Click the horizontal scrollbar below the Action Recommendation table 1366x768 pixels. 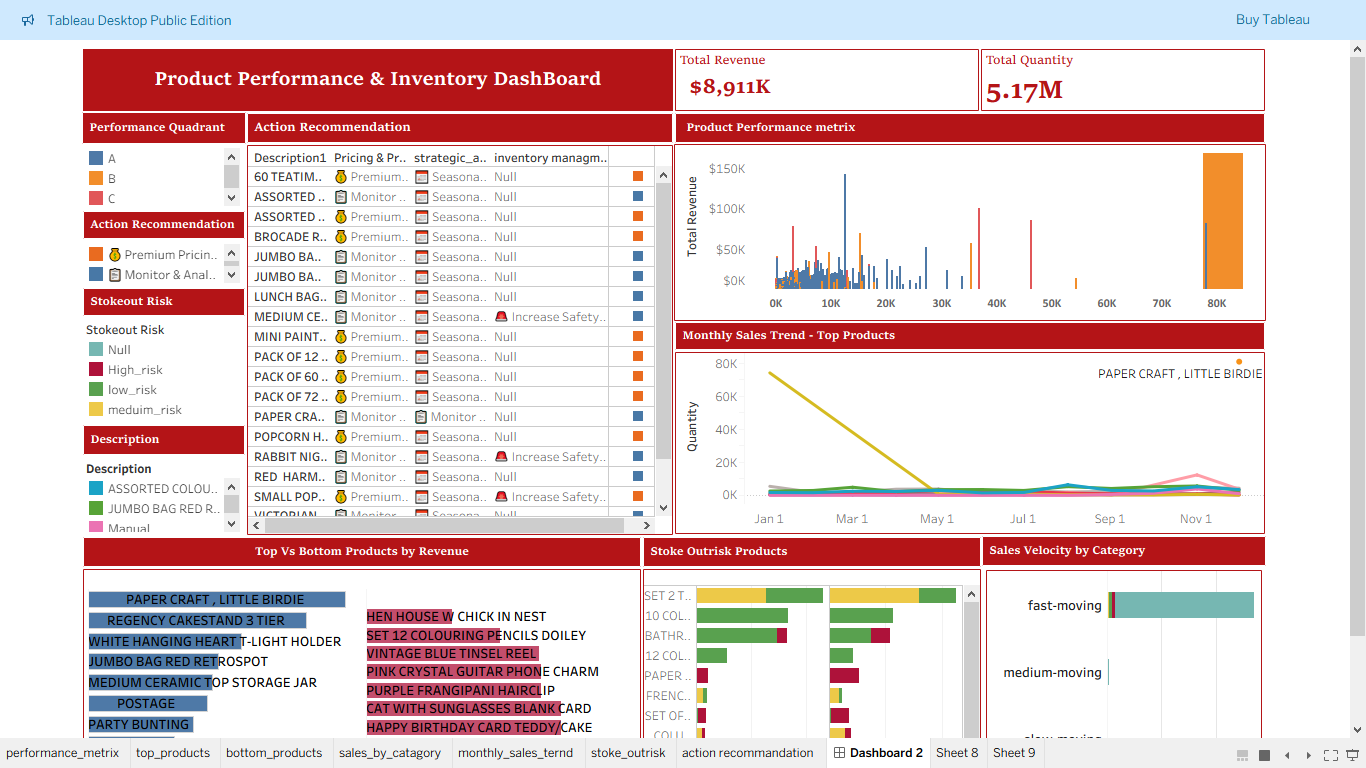(x=450, y=524)
